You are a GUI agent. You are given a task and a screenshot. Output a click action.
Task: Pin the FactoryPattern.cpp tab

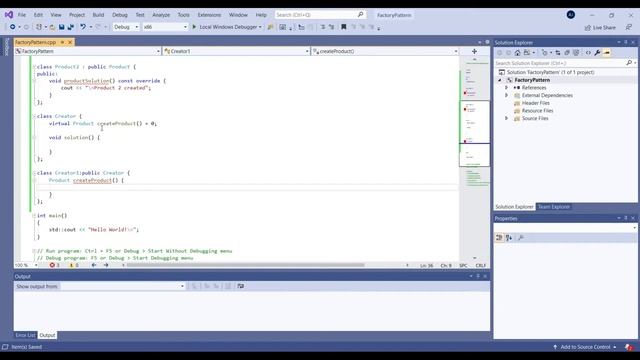[62, 42]
